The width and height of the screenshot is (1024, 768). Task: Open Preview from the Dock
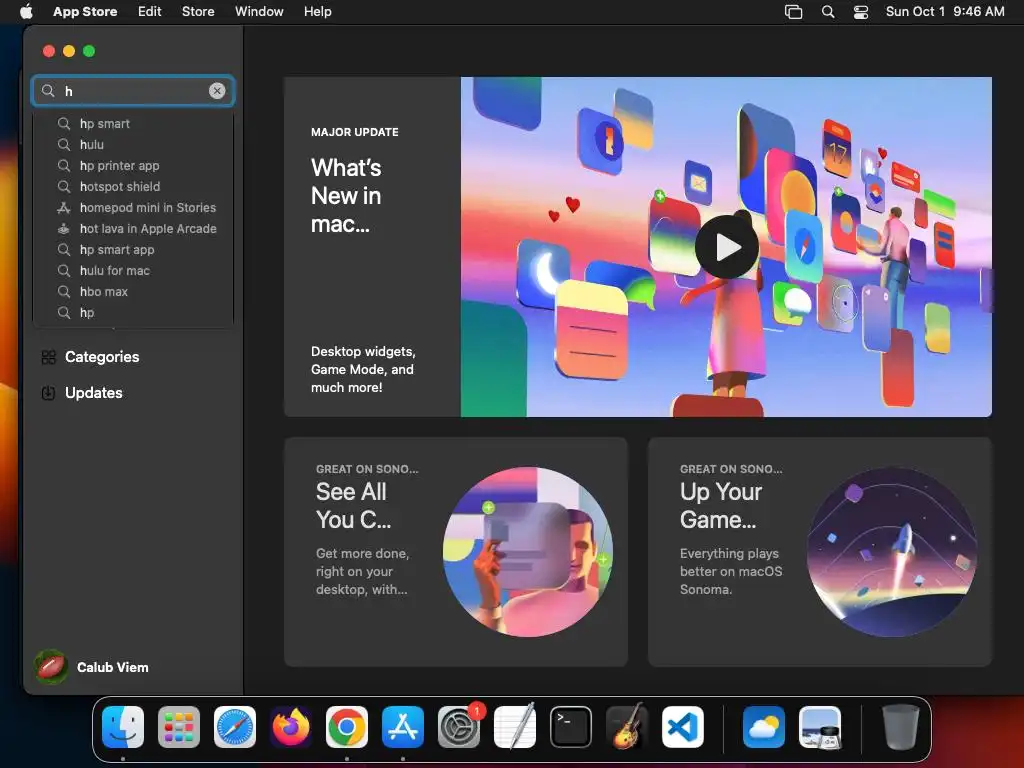(x=820, y=727)
